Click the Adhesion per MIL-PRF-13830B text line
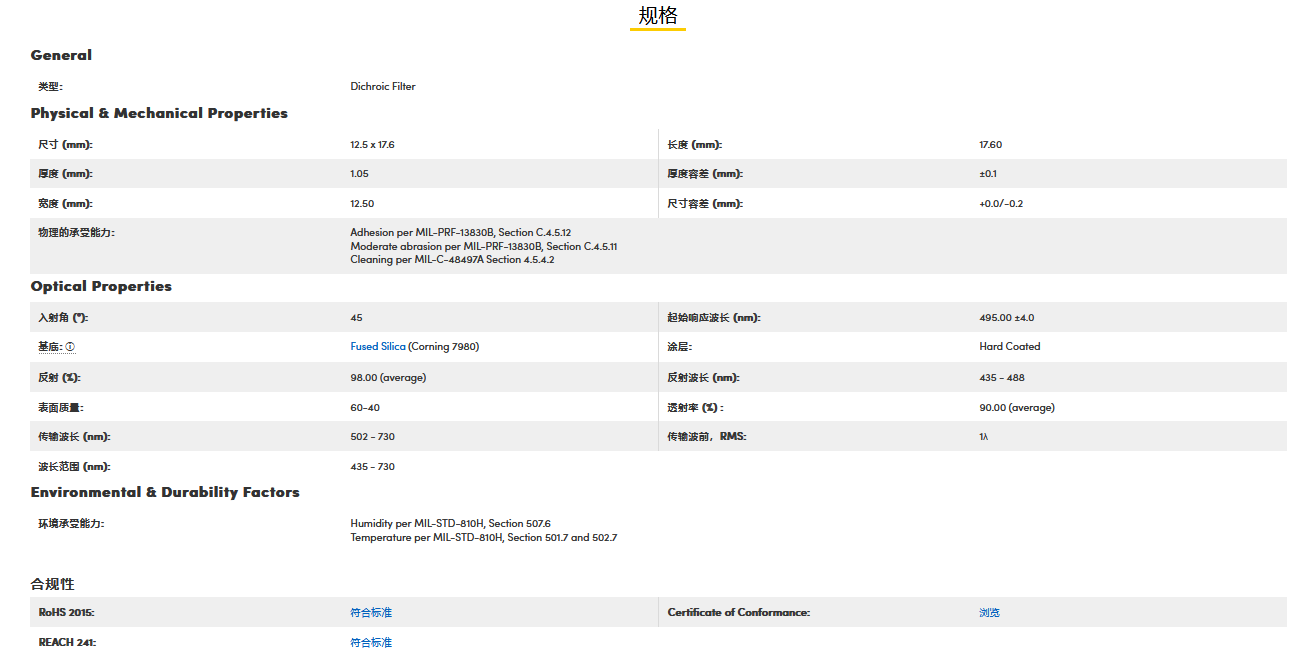1300x663 pixels. [x=460, y=233]
